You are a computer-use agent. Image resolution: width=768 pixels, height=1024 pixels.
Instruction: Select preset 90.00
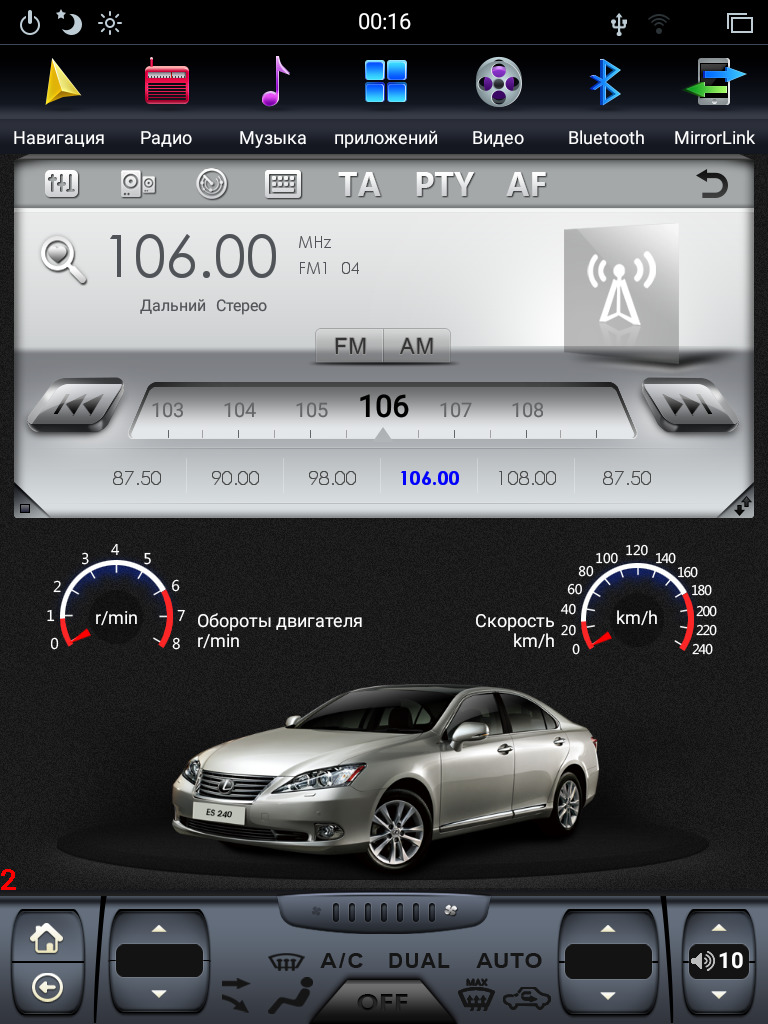click(235, 478)
